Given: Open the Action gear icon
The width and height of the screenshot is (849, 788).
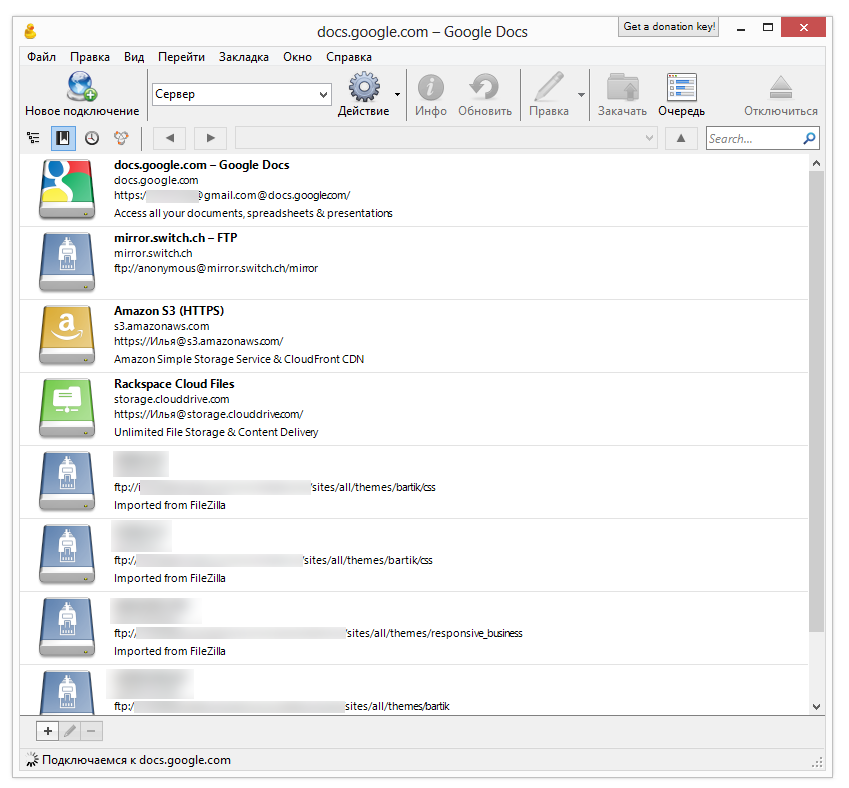Looking at the screenshot, I should 364,87.
